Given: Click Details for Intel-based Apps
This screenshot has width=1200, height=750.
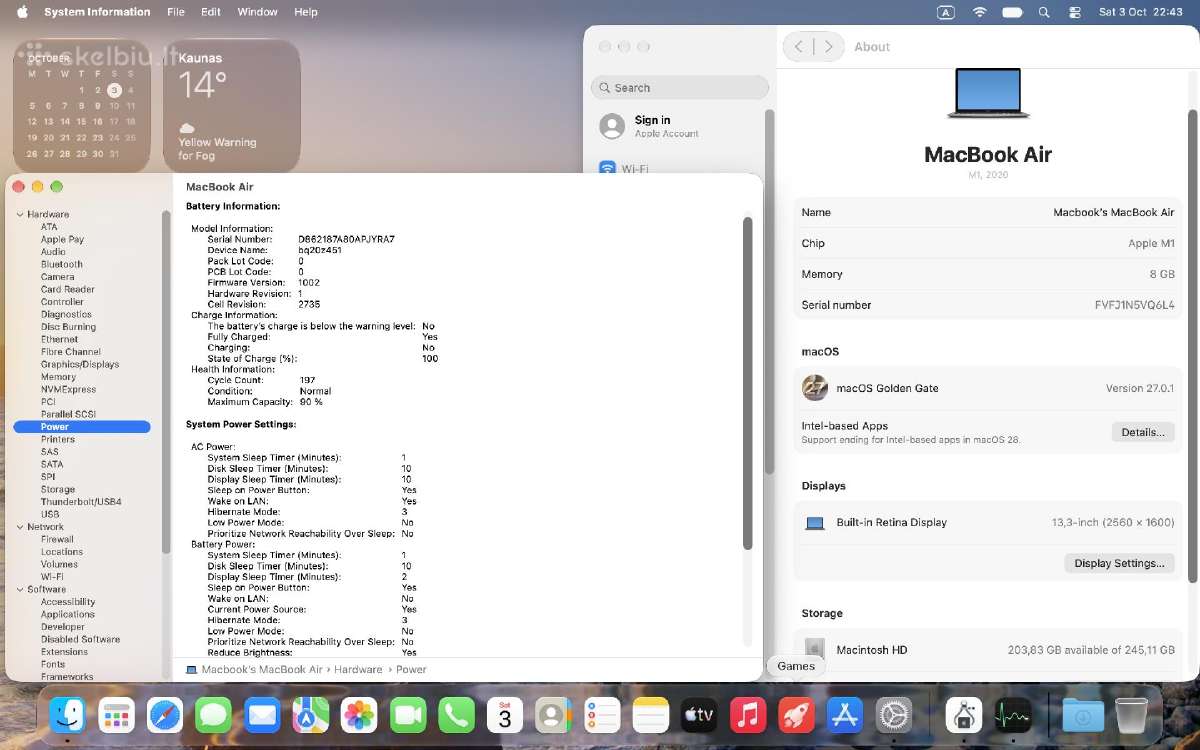Looking at the screenshot, I should pos(1143,432).
